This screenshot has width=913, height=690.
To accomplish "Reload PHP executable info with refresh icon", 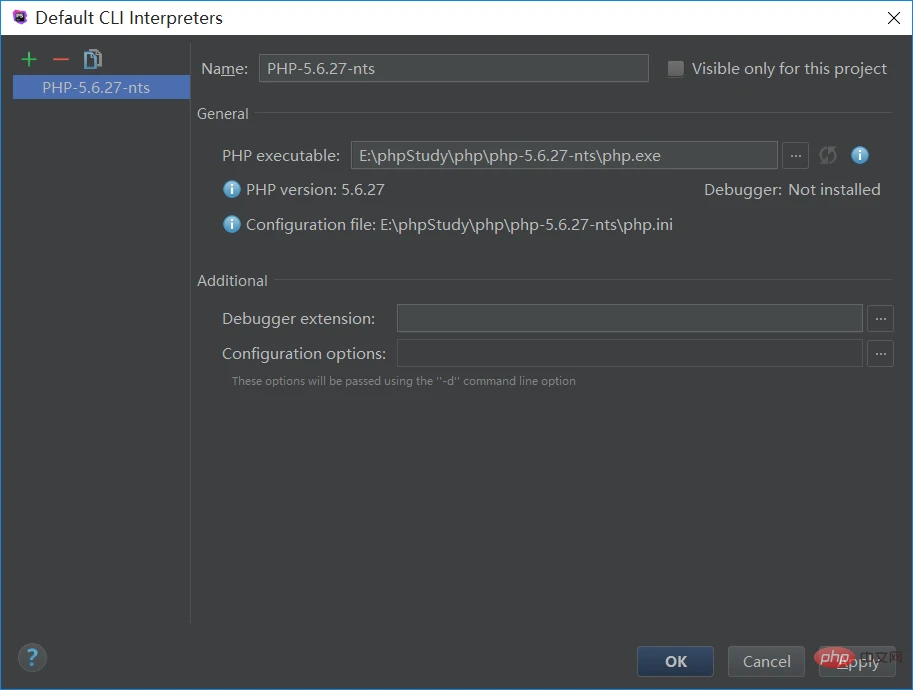I will pyautogui.click(x=827, y=155).
